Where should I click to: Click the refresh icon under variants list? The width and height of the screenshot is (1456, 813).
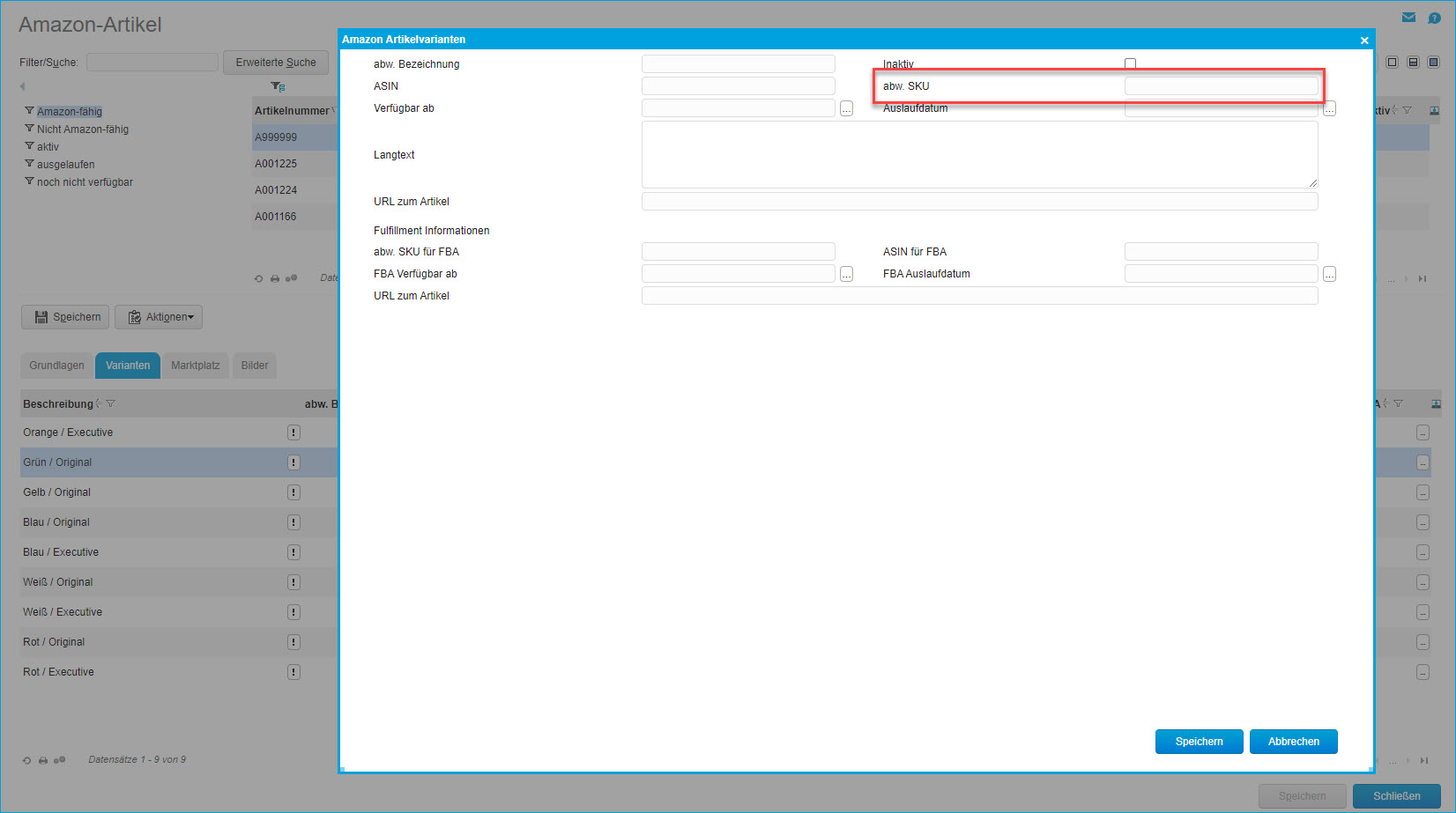(x=27, y=760)
